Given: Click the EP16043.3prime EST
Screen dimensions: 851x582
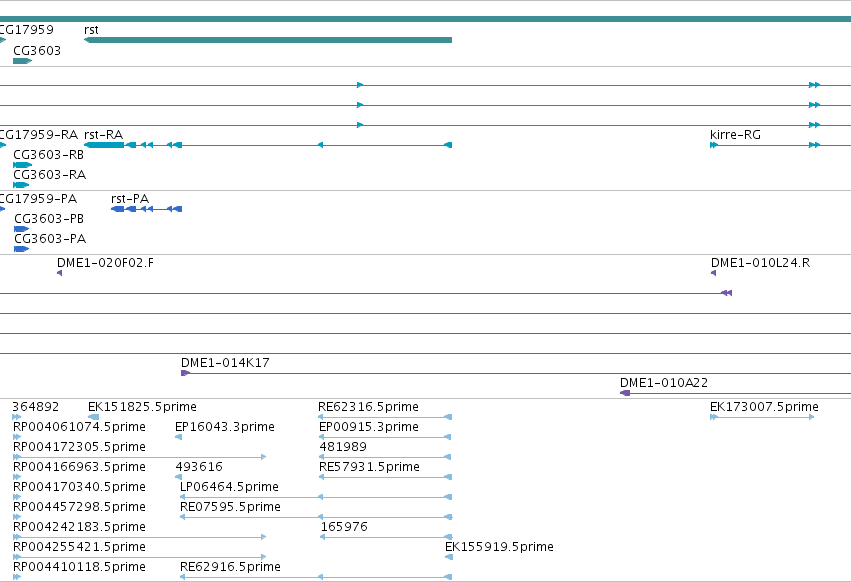Looking at the screenshot, I should point(179,437).
